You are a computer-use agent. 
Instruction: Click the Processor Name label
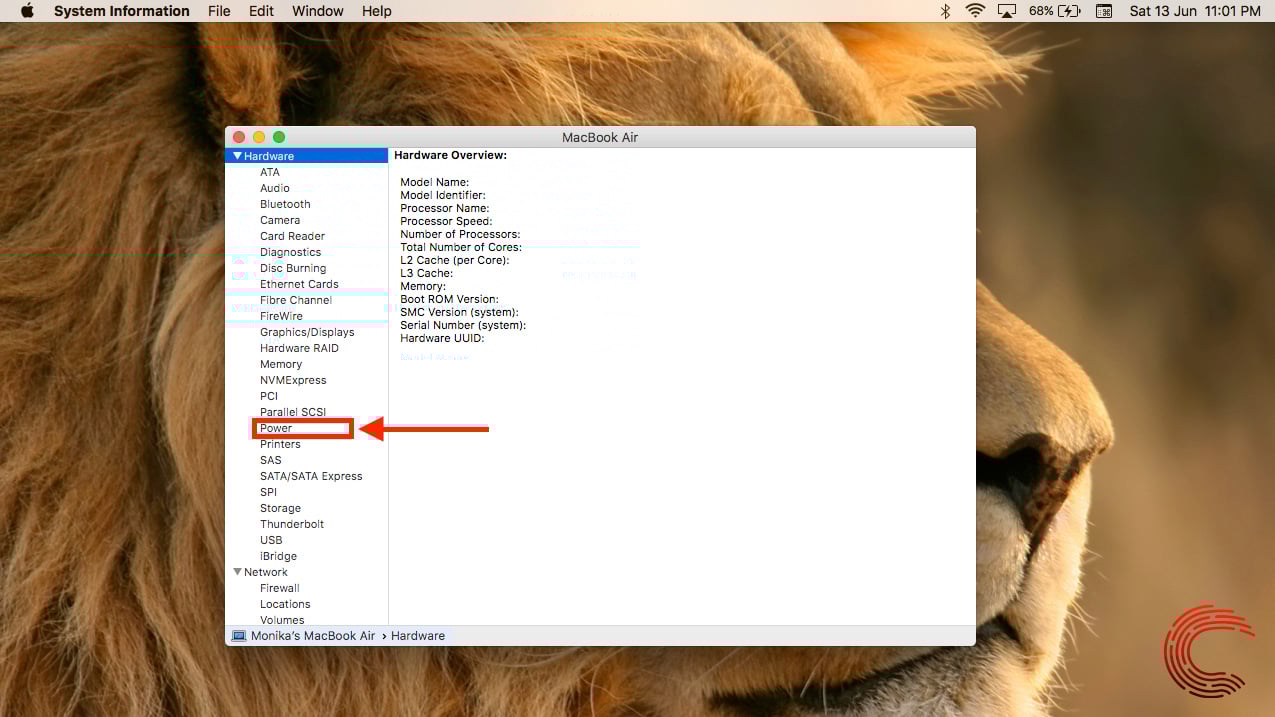(x=445, y=208)
